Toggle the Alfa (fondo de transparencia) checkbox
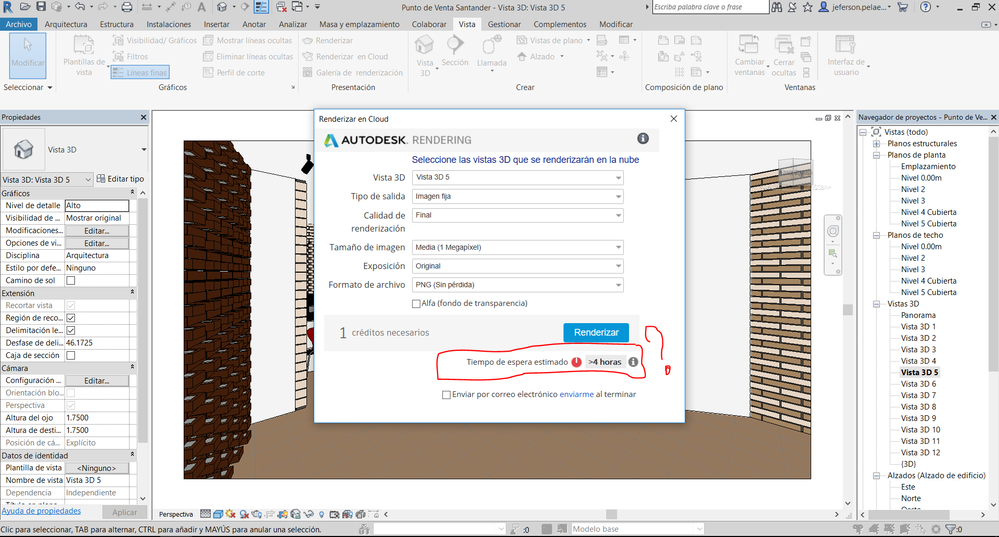Screen dimensions: 999x537 point(417,304)
